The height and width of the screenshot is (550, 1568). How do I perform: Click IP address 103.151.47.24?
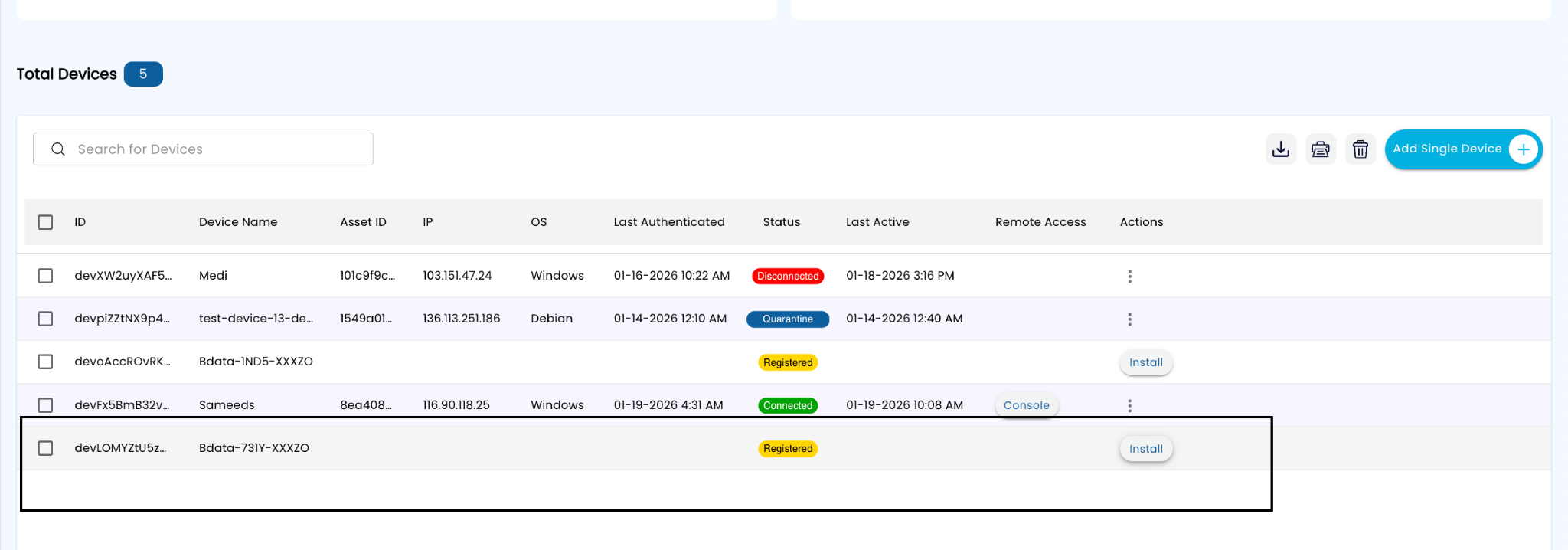point(457,276)
